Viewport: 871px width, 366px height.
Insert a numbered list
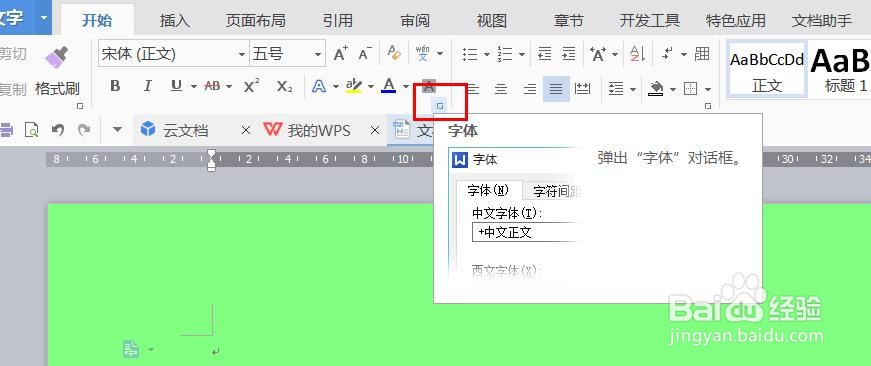505,54
